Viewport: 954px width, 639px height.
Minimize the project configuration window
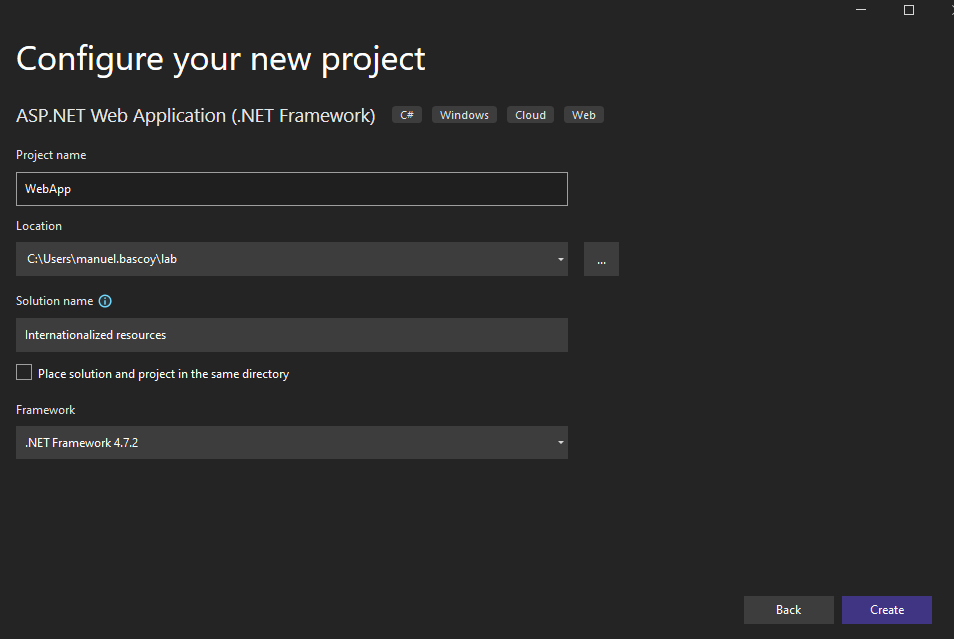(x=861, y=10)
